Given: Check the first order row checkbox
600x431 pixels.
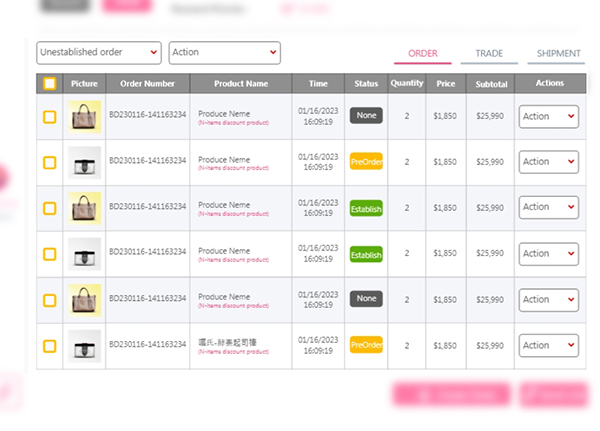Looking at the screenshot, I should coord(49,117).
